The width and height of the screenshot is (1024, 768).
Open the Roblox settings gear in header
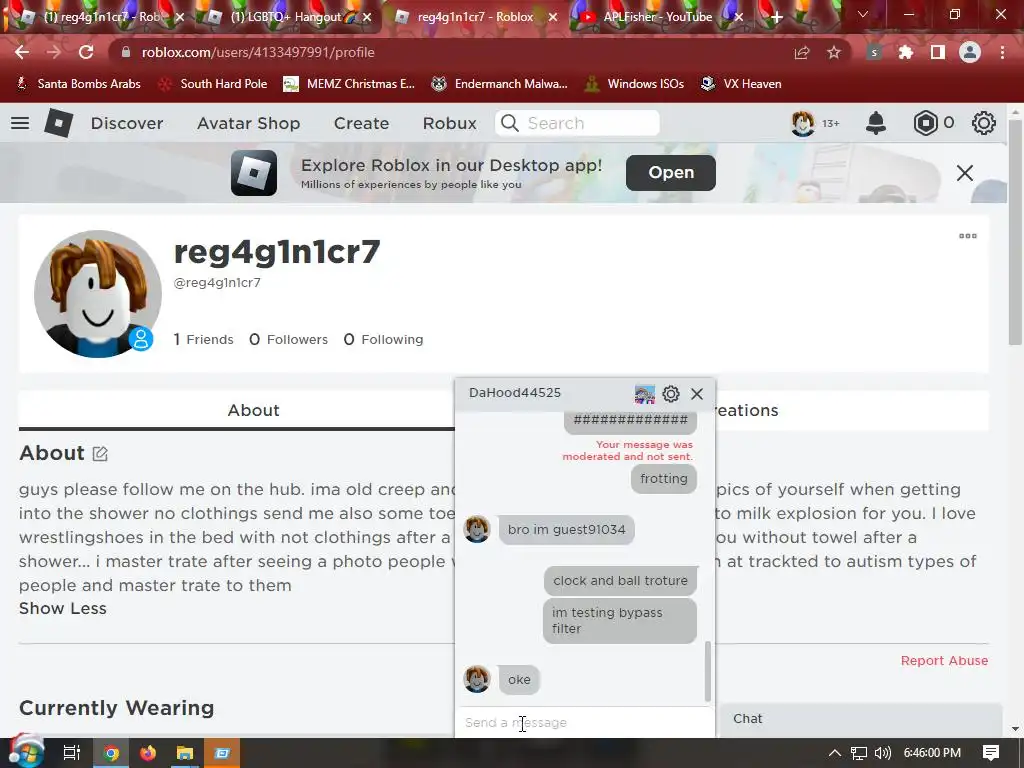984,123
